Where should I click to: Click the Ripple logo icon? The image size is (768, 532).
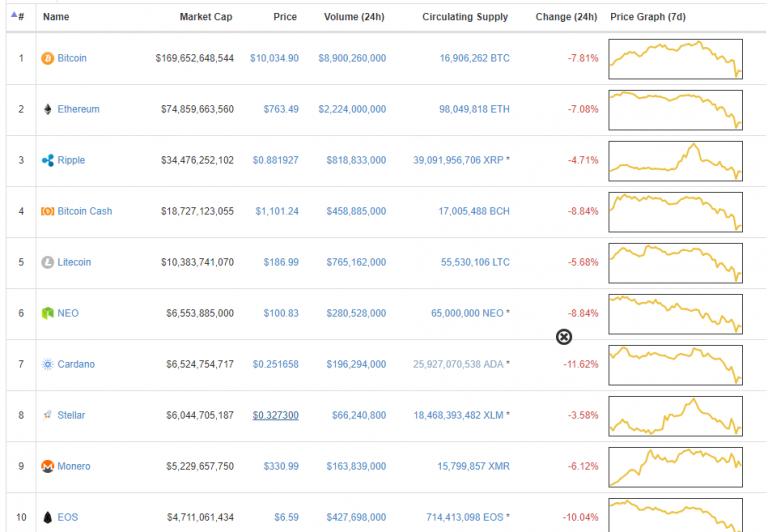pyautogui.click(x=47, y=160)
